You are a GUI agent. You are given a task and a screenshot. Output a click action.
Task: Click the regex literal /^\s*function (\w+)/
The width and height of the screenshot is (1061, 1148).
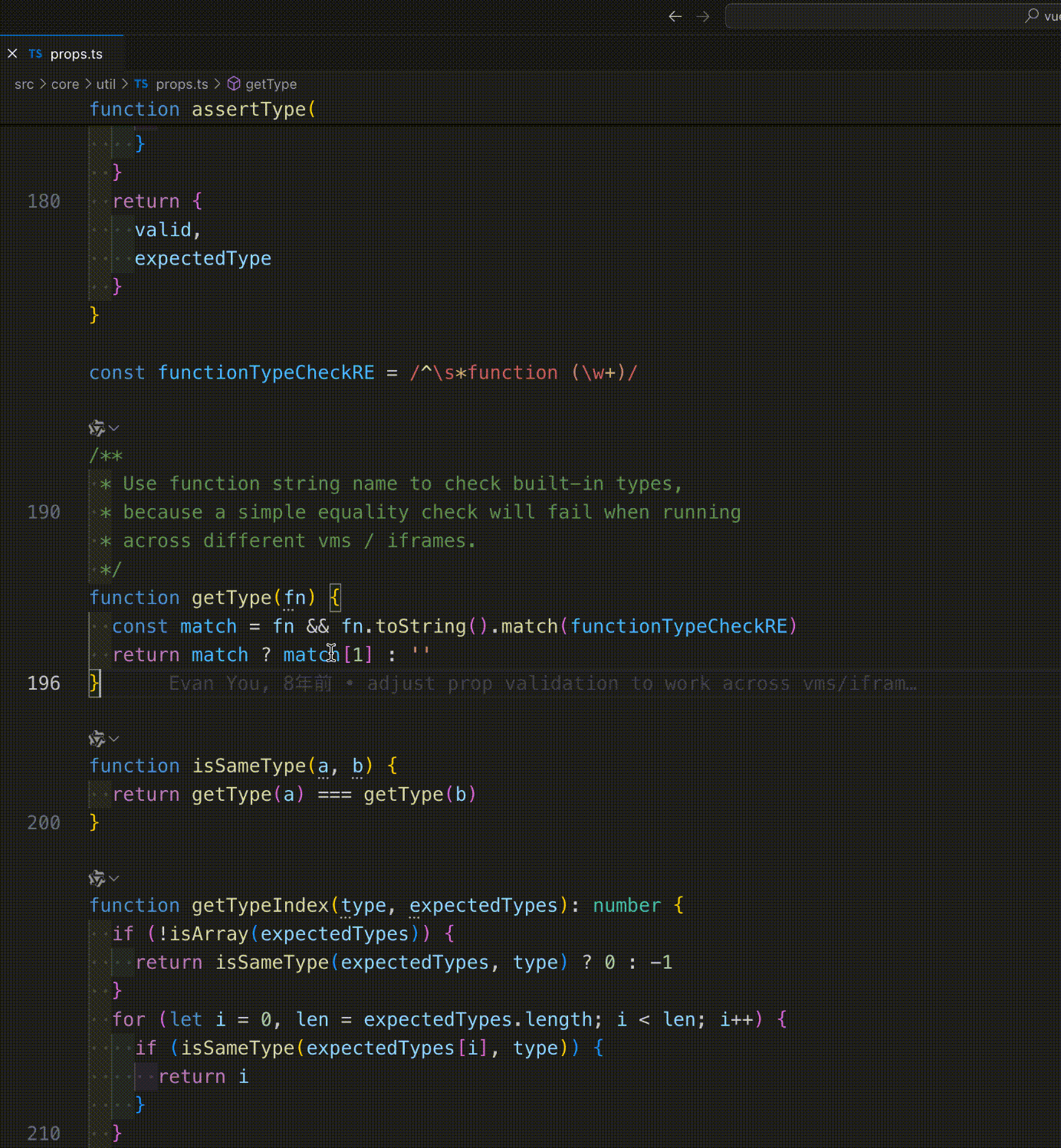pos(524,372)
